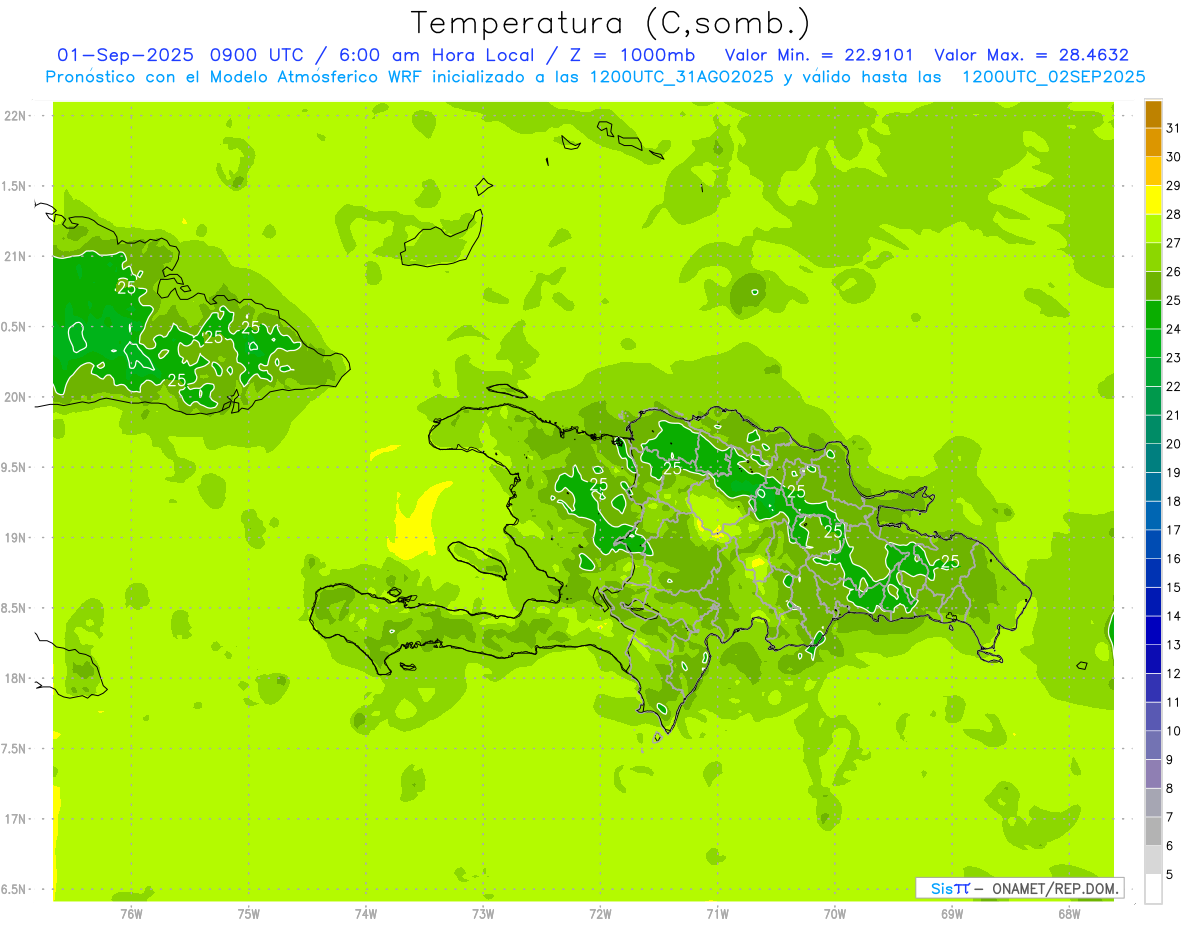Click the green swatch between 23 and 24
This screenshot has width=1200, height=927.
(1153, 344)
